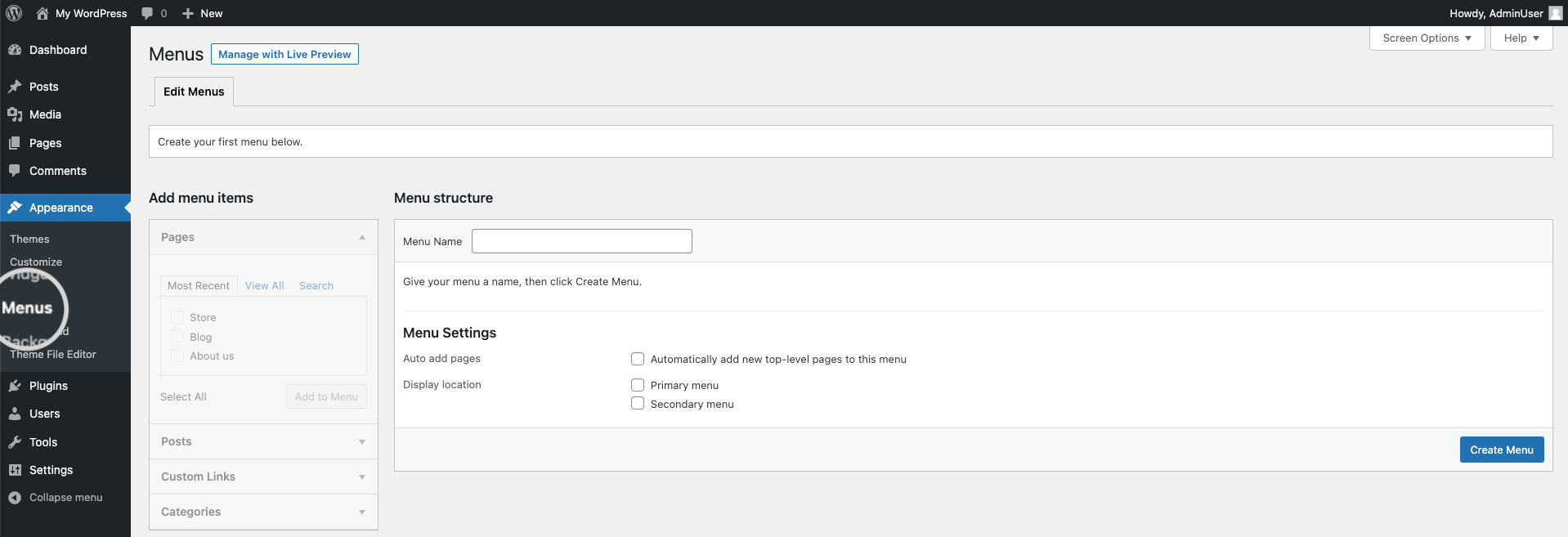Check the Blog page checkbox
This screenshot has height=537, width=1568.
177,337
